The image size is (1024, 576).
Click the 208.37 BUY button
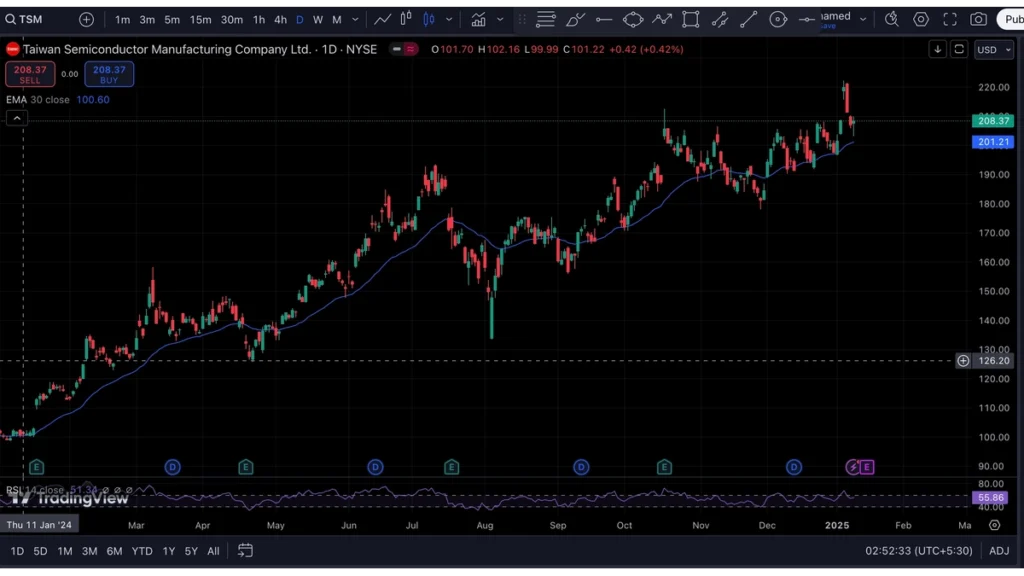(109, 74)
